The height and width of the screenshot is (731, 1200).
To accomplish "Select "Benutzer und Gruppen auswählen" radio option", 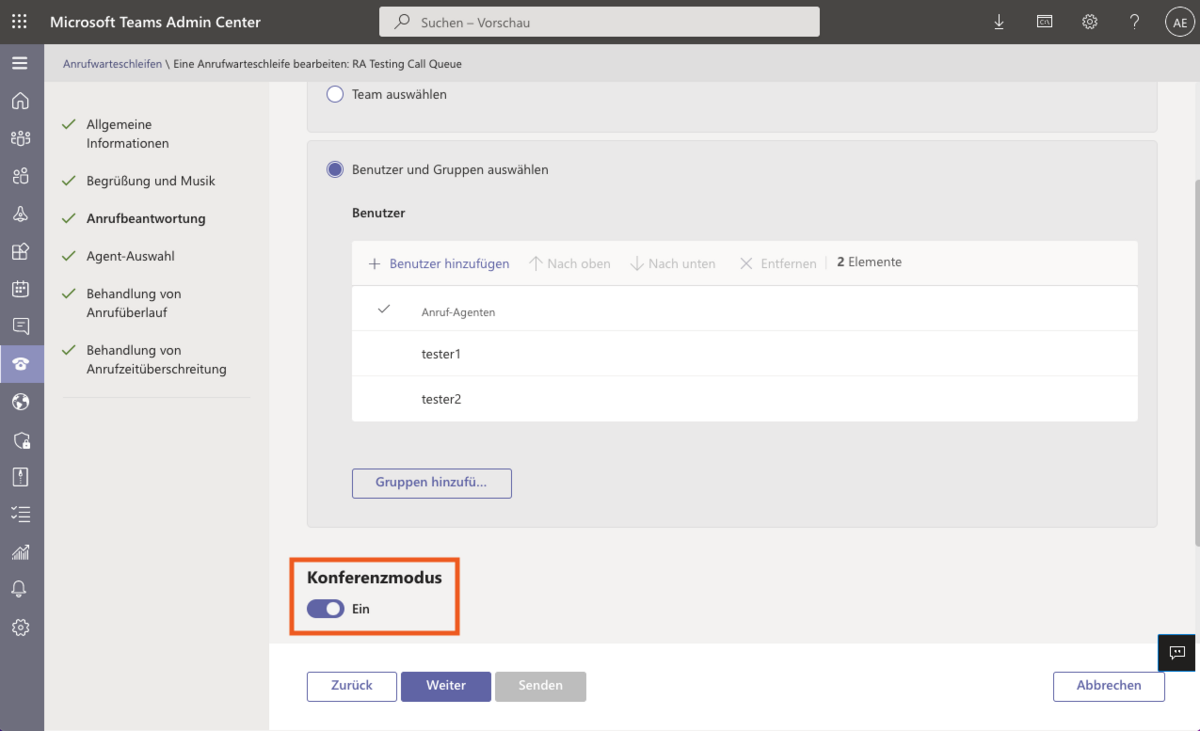I will pyautogui.click(x=335, y=170).
